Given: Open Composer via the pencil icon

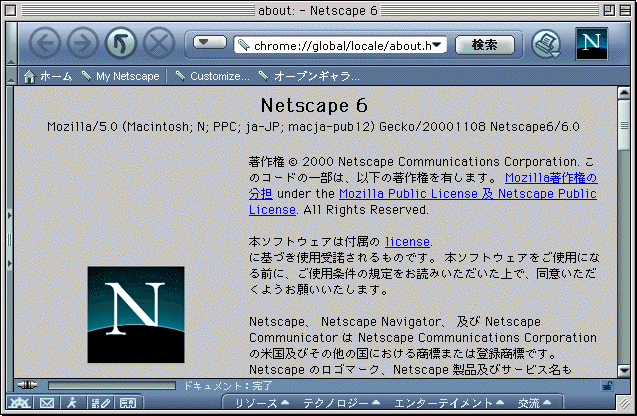Looking at the screenshot, I should 101,403.
